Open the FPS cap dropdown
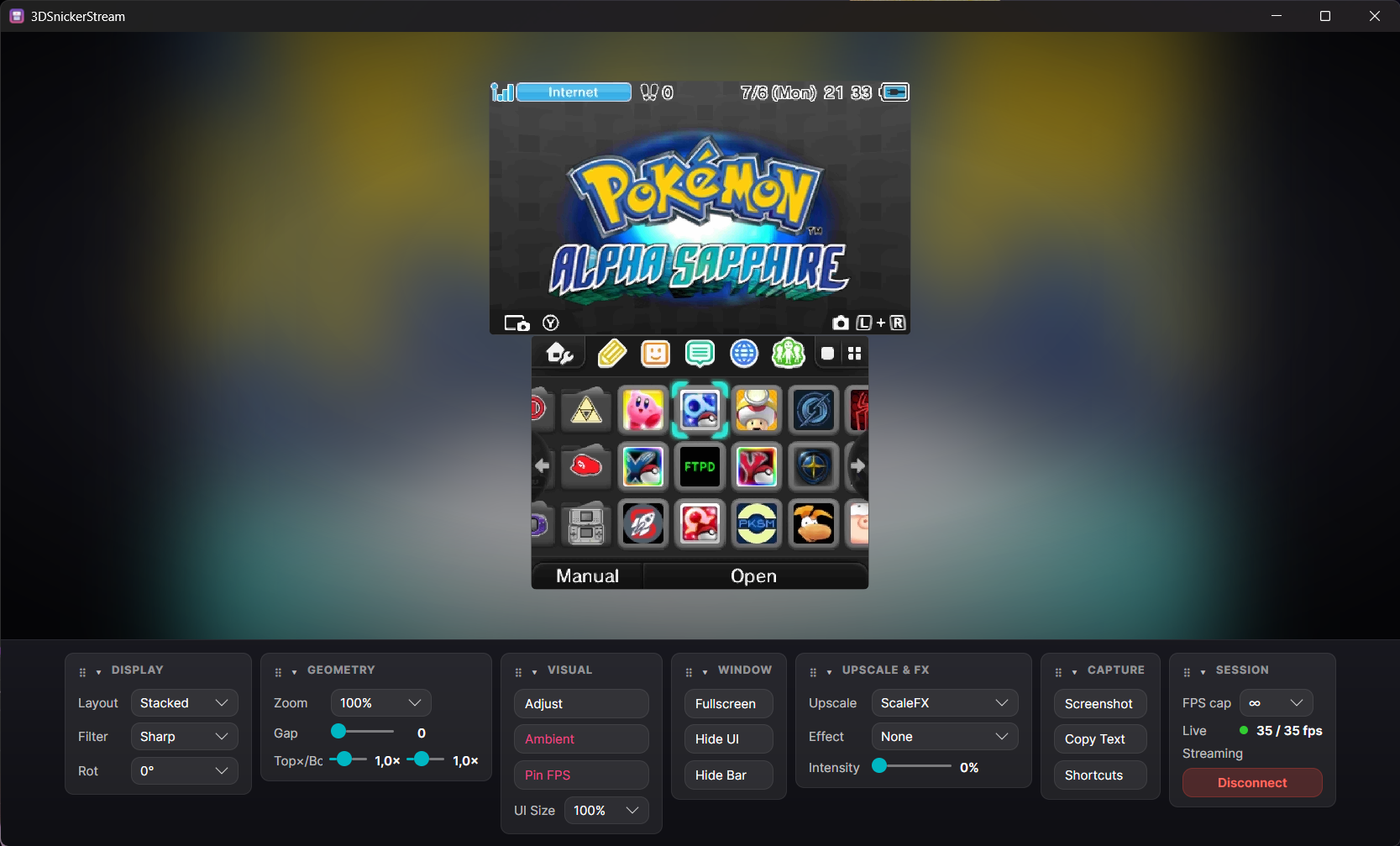Screen dimensions: 1400x846 [x=1276, y=703]
